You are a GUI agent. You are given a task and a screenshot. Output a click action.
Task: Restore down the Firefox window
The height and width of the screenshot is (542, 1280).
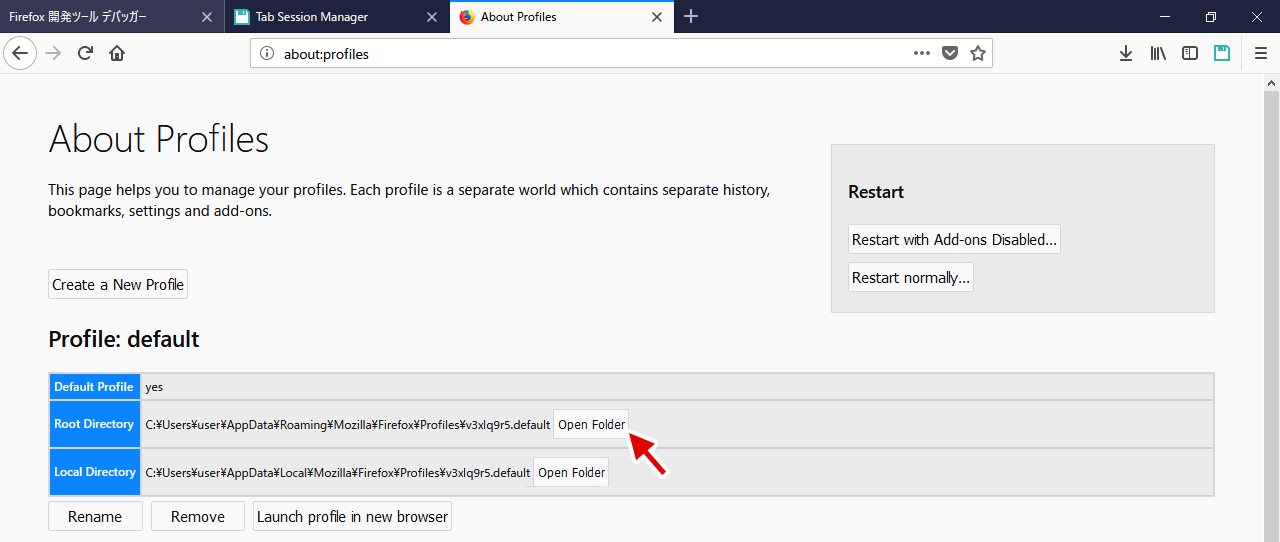[x=1211, y=17]
